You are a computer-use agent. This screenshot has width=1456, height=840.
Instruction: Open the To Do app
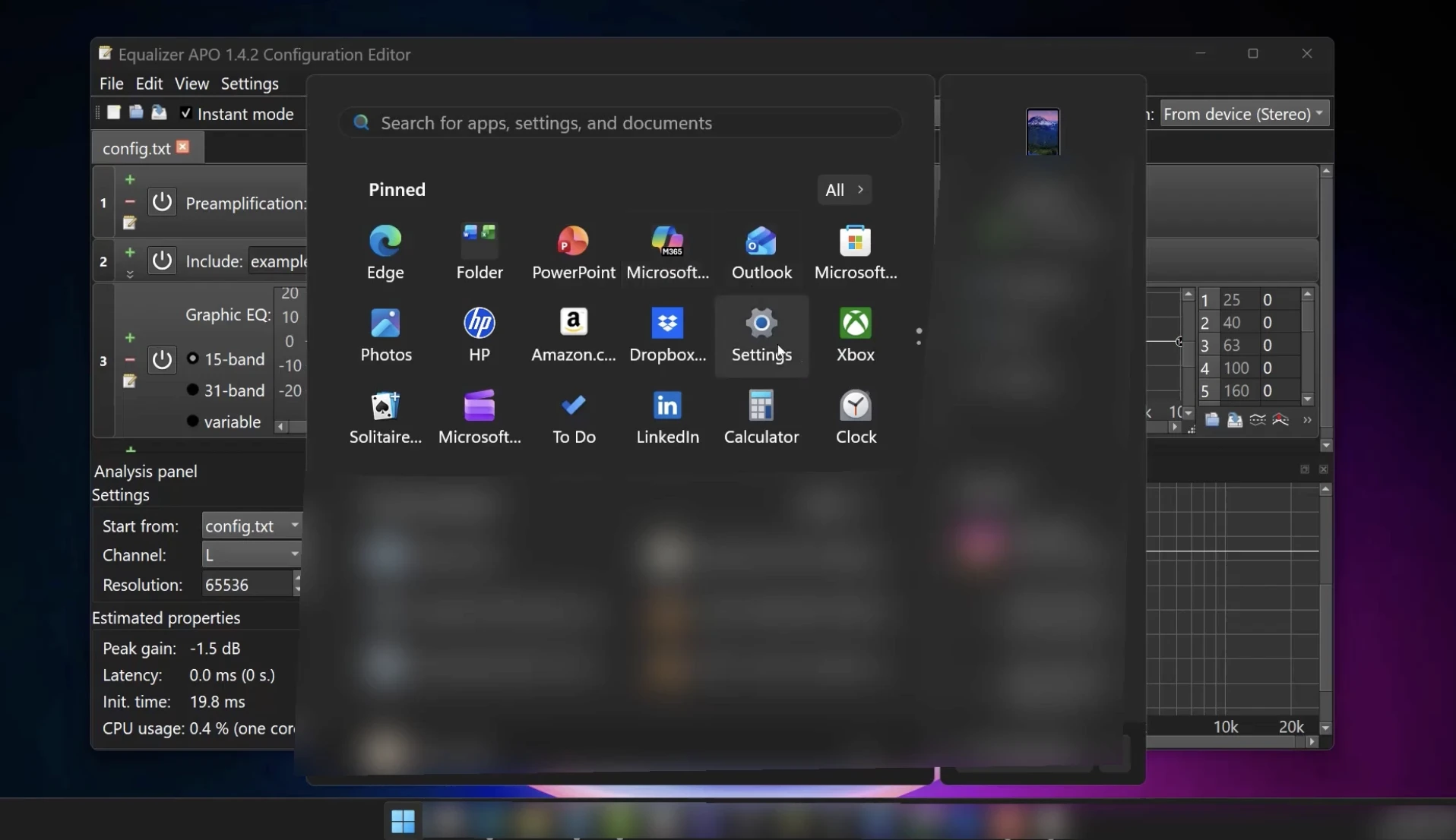coord(574,417)
